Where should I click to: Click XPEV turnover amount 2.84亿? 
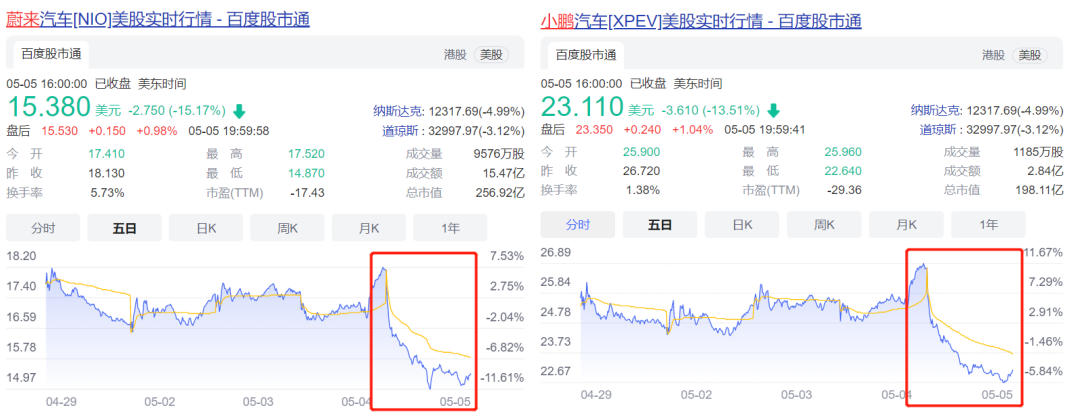pyautogui.click(x=1044, y=170)
